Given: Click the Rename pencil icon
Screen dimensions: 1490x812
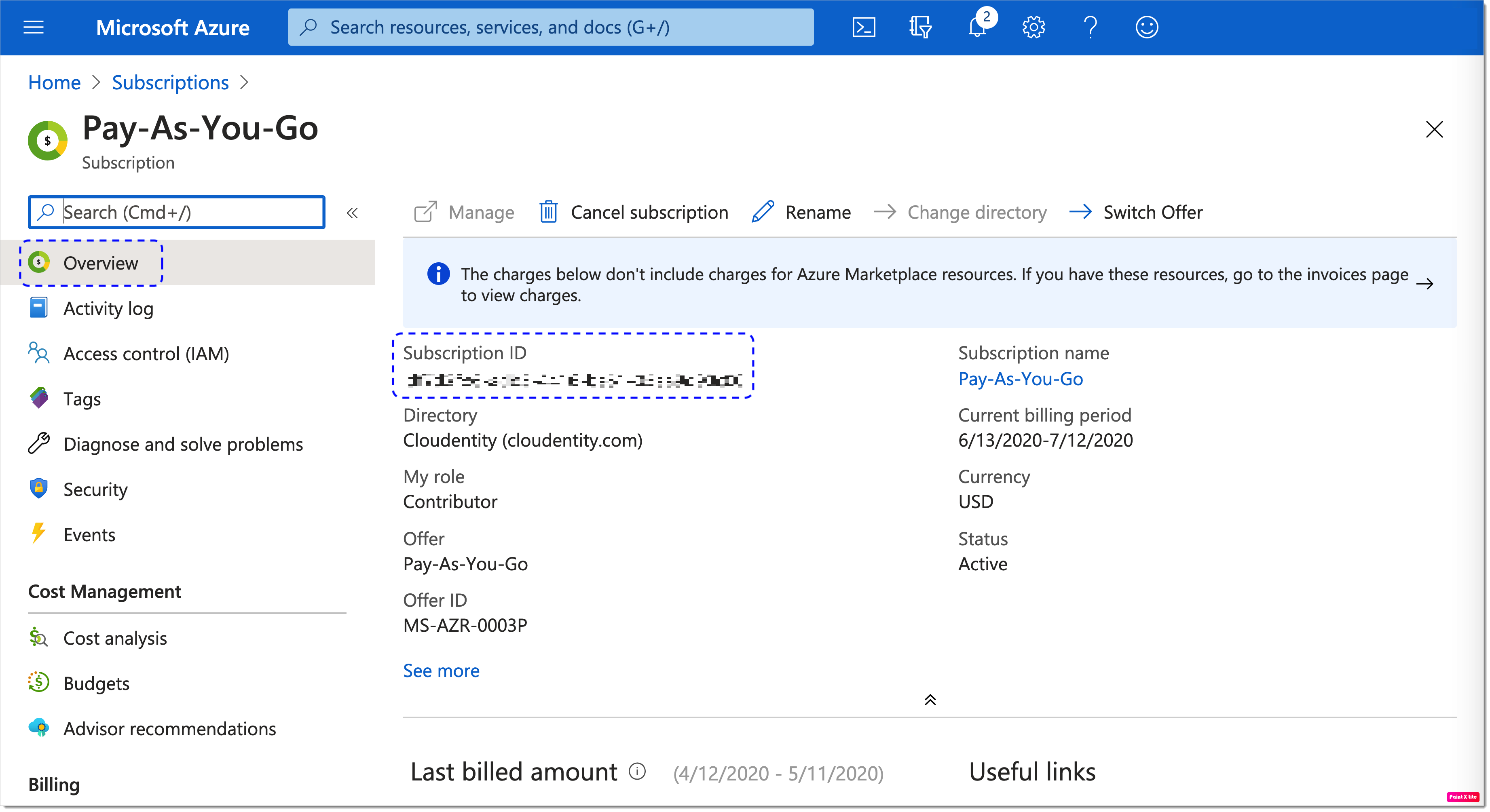Looking at the screenshot, I should pyautogui.click(x=763, y=212).
